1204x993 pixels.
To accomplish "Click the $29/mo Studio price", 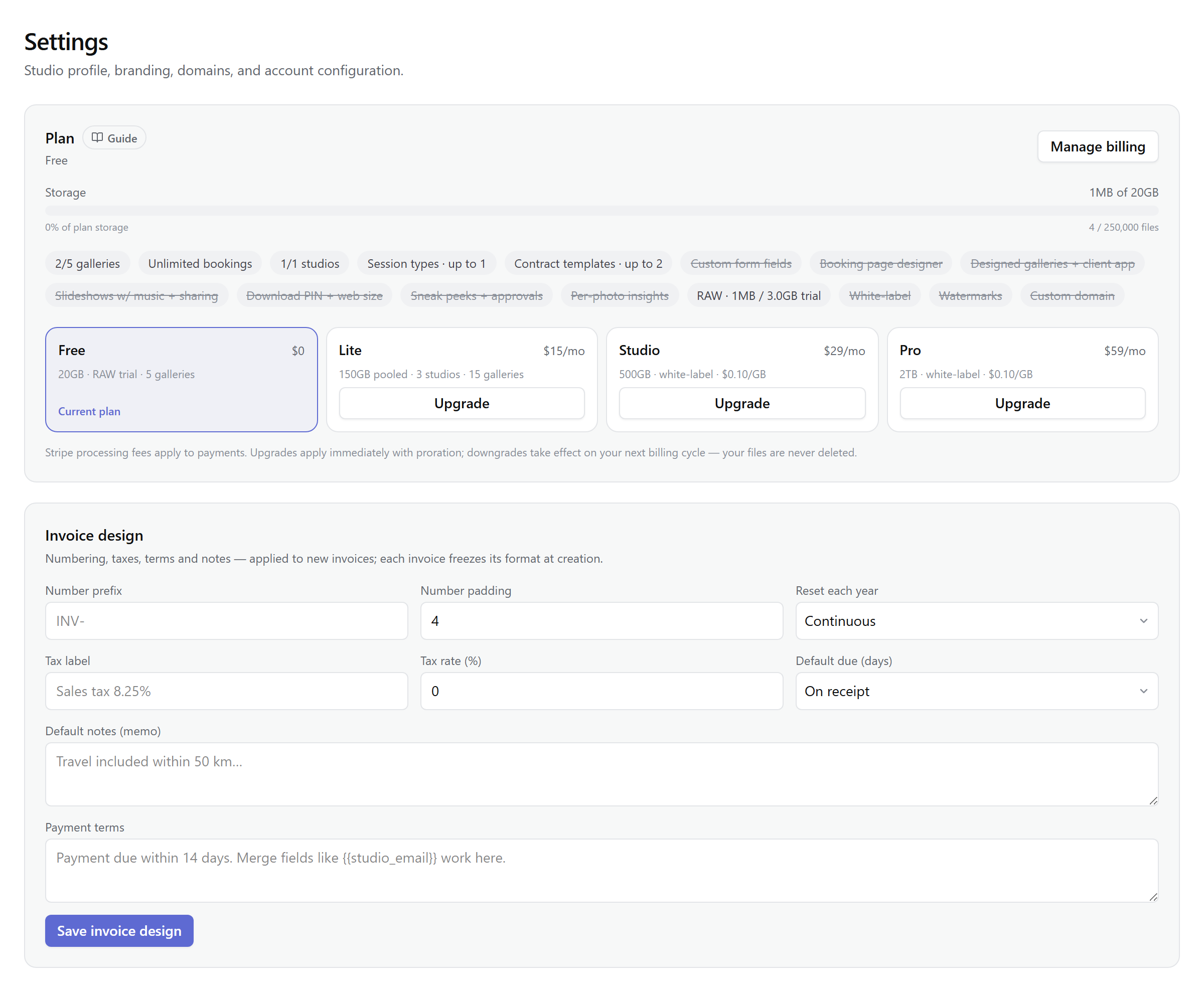I will 844,351.
